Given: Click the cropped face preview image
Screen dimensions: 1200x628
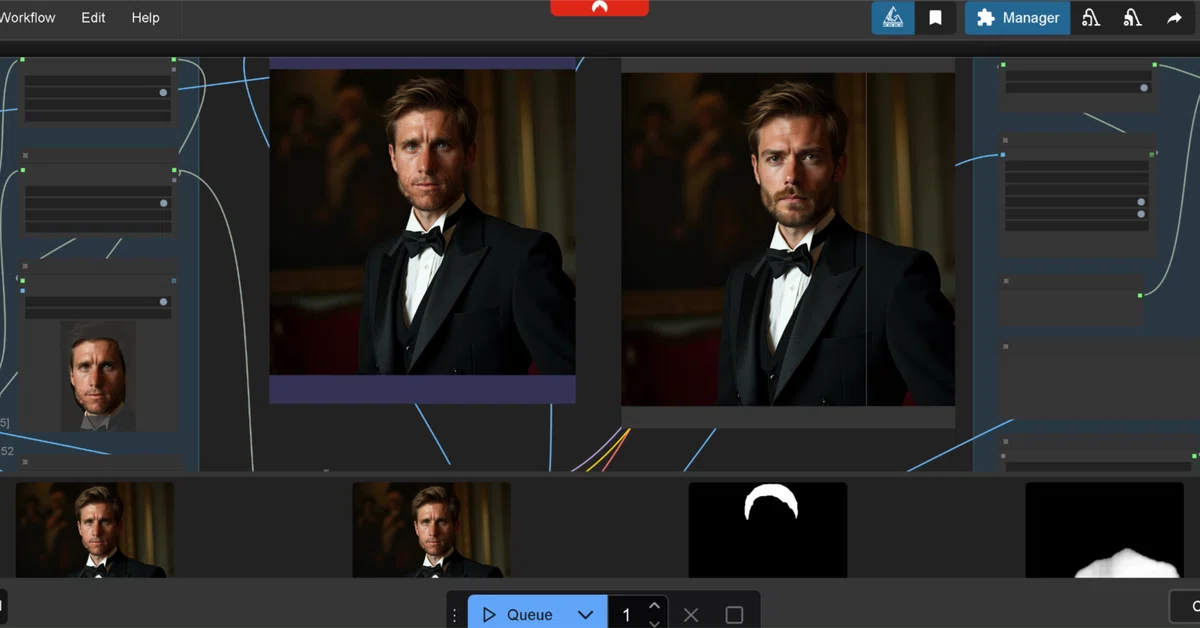Looking at the screenshot, I should (98, 376).
